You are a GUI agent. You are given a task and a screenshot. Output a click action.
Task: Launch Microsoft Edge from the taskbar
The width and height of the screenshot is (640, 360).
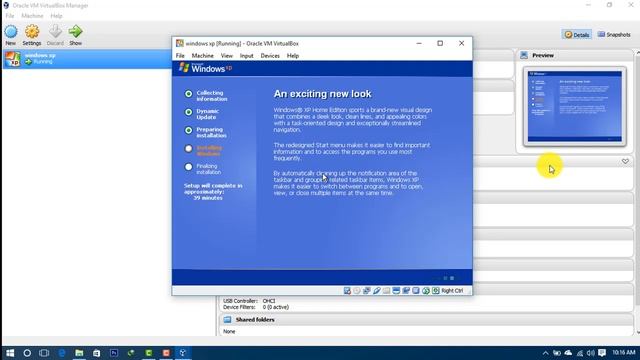[62, 353]
